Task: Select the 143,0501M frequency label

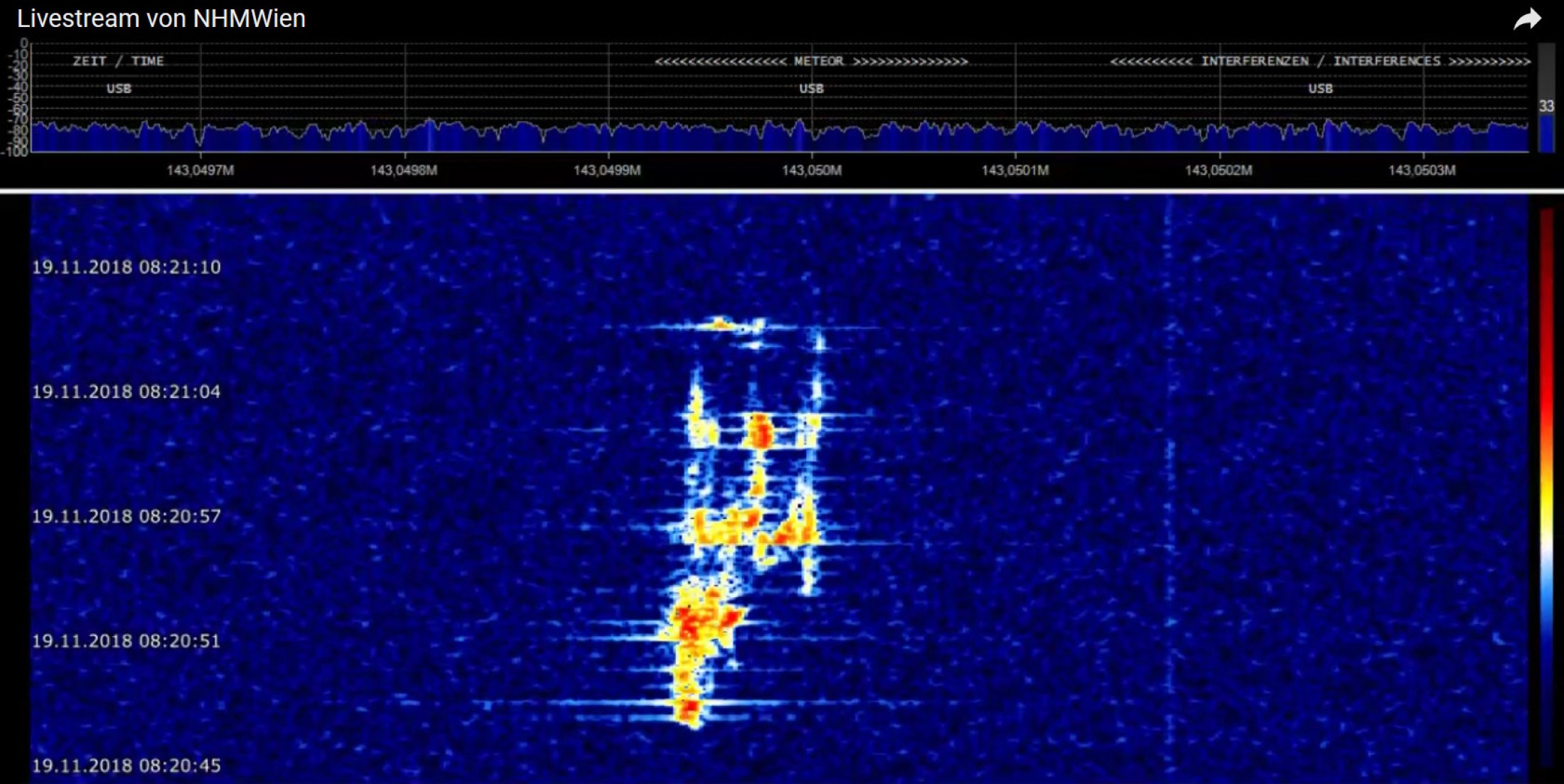Action: [1014, 171]
